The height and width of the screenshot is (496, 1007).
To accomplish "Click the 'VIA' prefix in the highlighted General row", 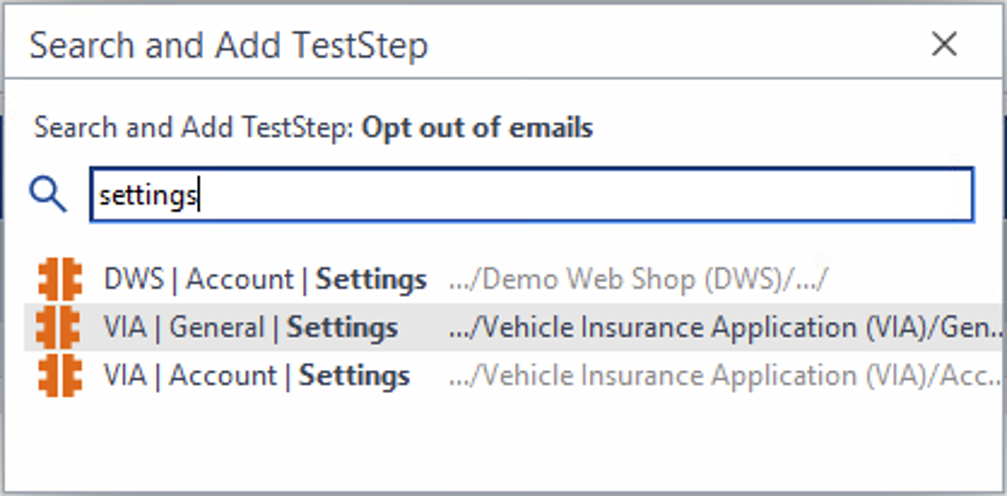I will pos(124,328).
